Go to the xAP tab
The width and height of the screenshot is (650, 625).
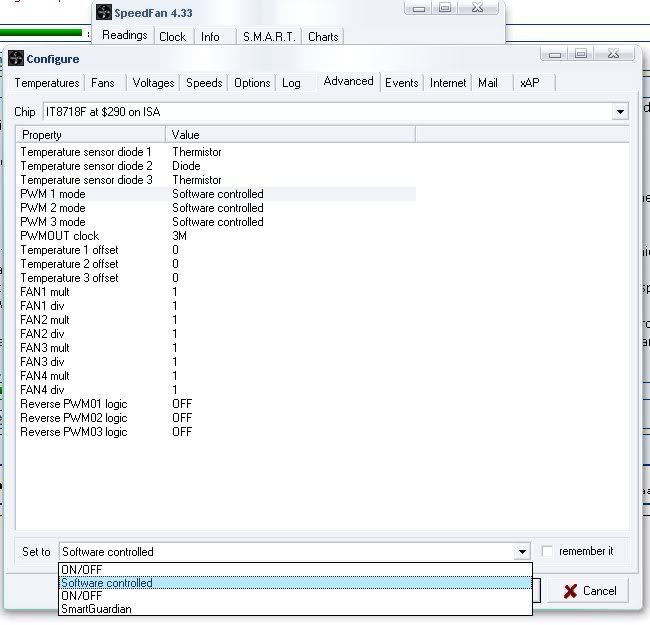530,83
